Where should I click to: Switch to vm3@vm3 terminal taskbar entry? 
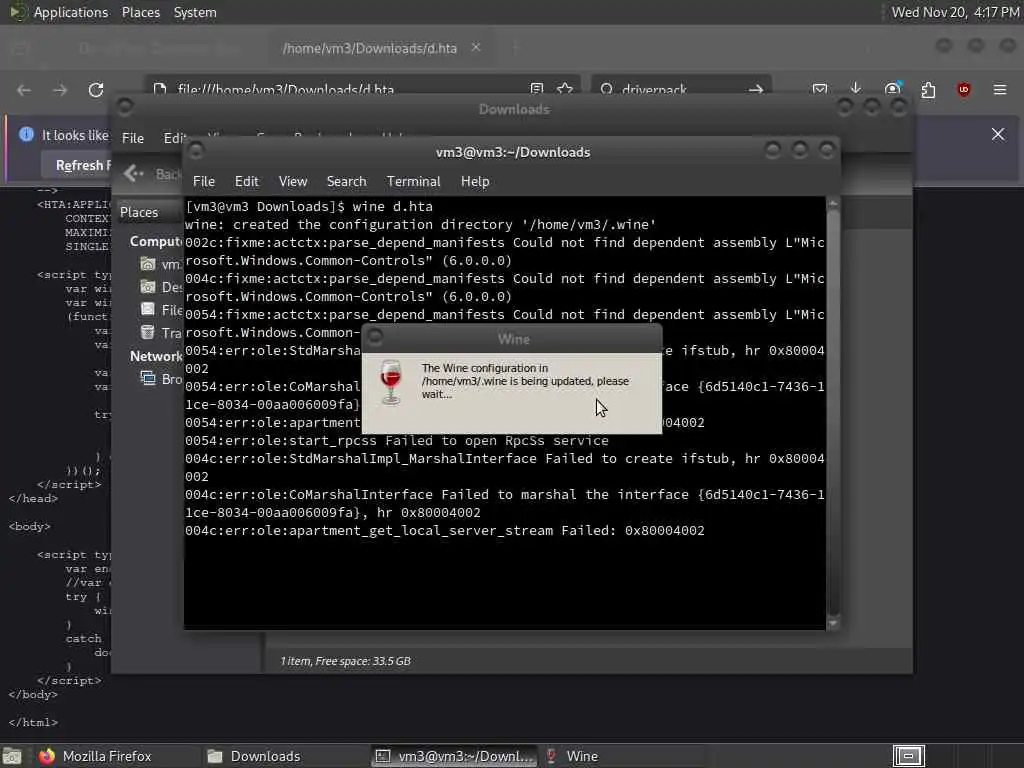455,756
